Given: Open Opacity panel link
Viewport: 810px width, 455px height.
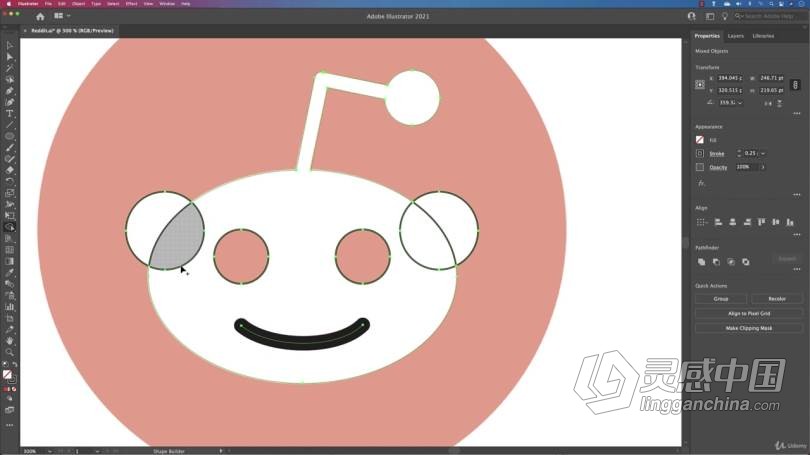Looking at the screenshot, I should tap(718, 167).
